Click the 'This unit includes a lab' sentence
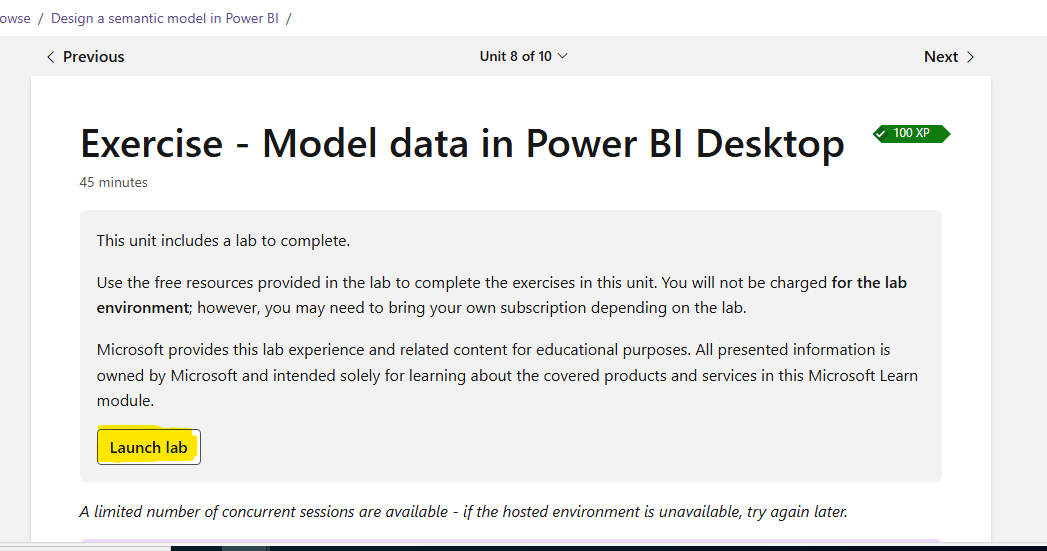Screen dimensions: 1047x551 223,240
